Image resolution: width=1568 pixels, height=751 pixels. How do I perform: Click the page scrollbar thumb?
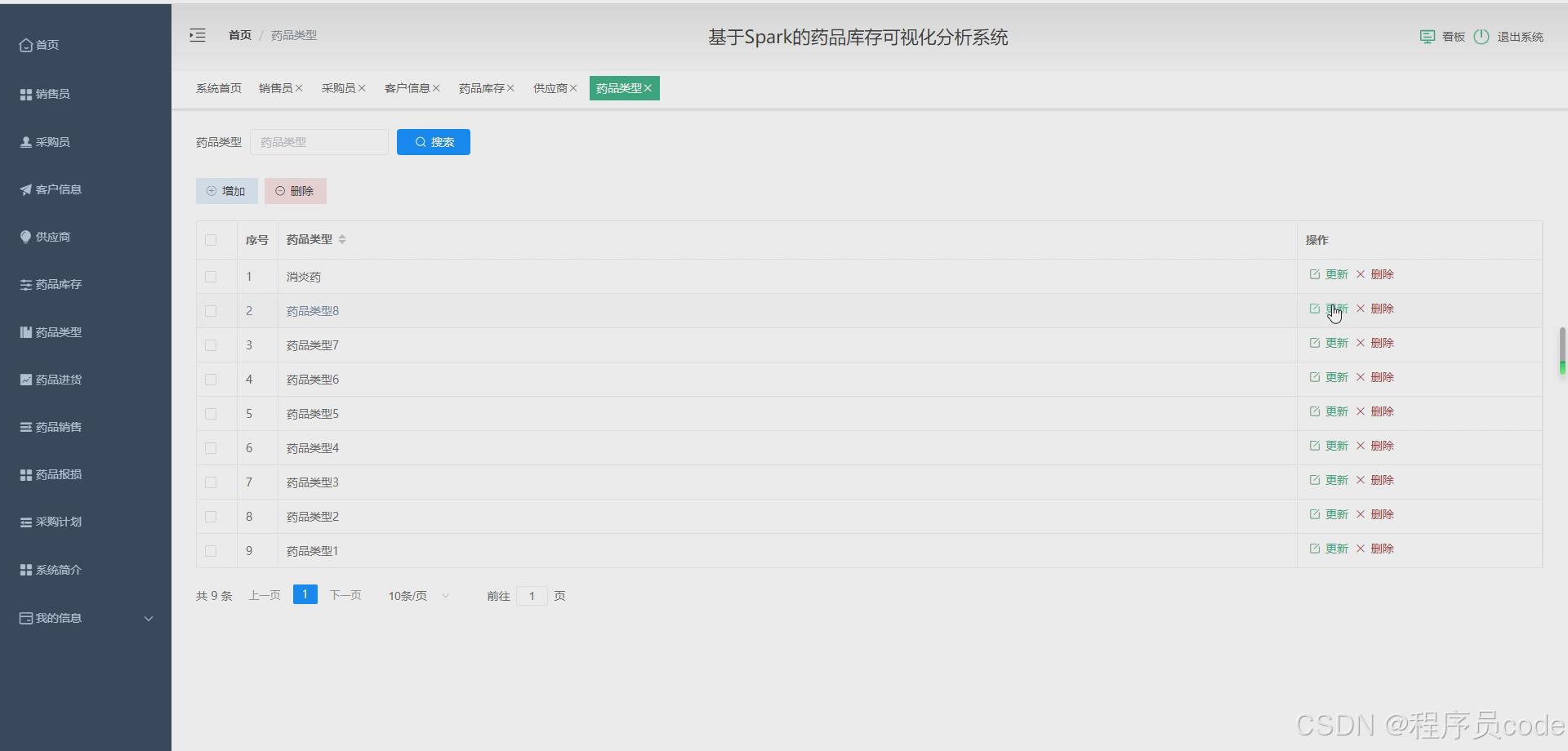tap(1562, 351)
